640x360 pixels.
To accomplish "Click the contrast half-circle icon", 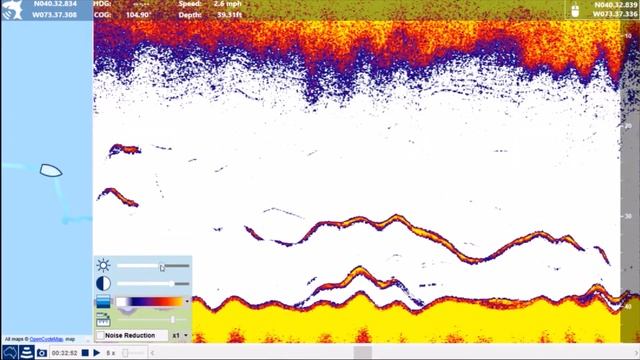I will point(103,284).
